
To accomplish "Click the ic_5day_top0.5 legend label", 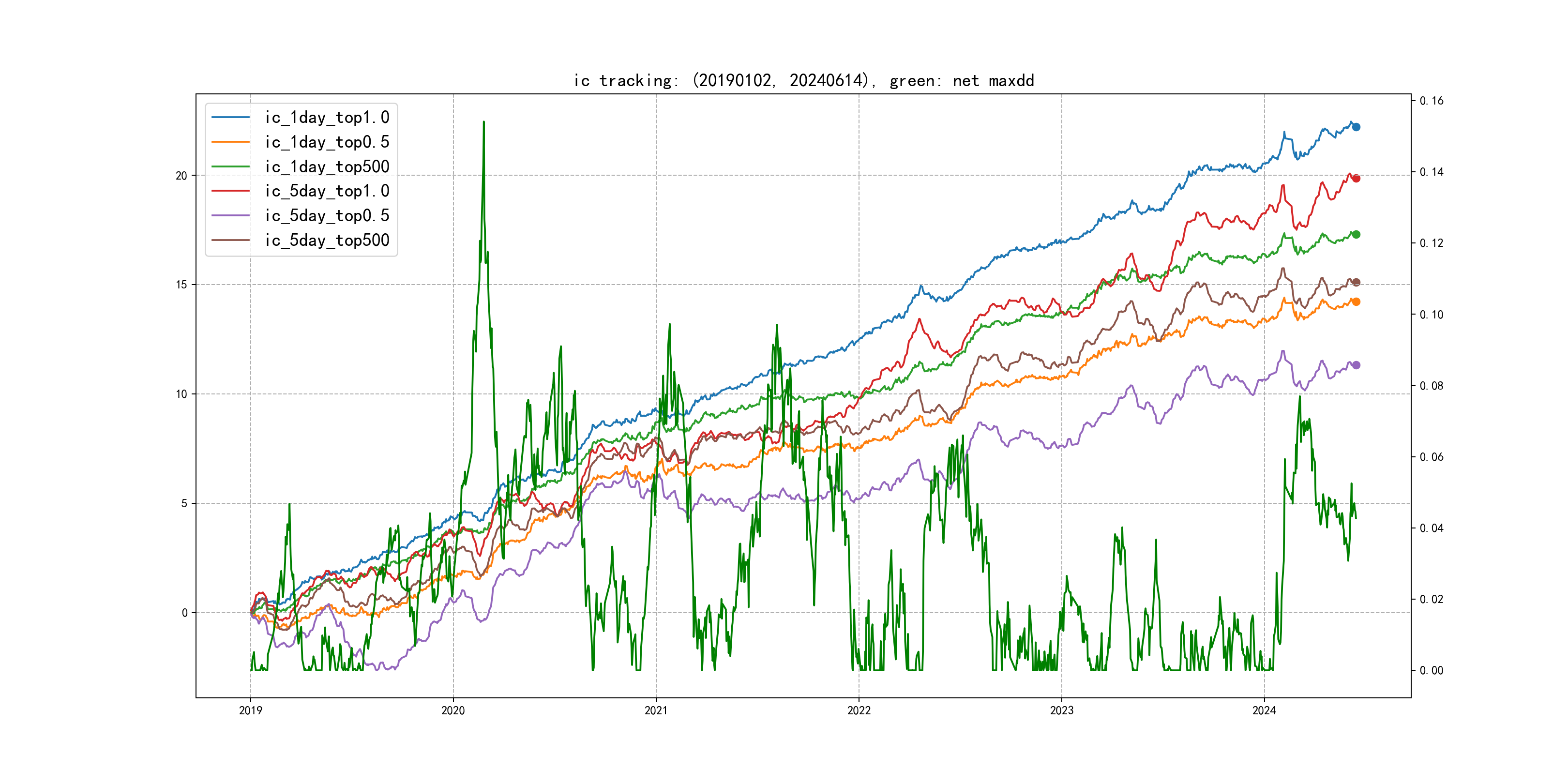I will click(x=327, y=215).
